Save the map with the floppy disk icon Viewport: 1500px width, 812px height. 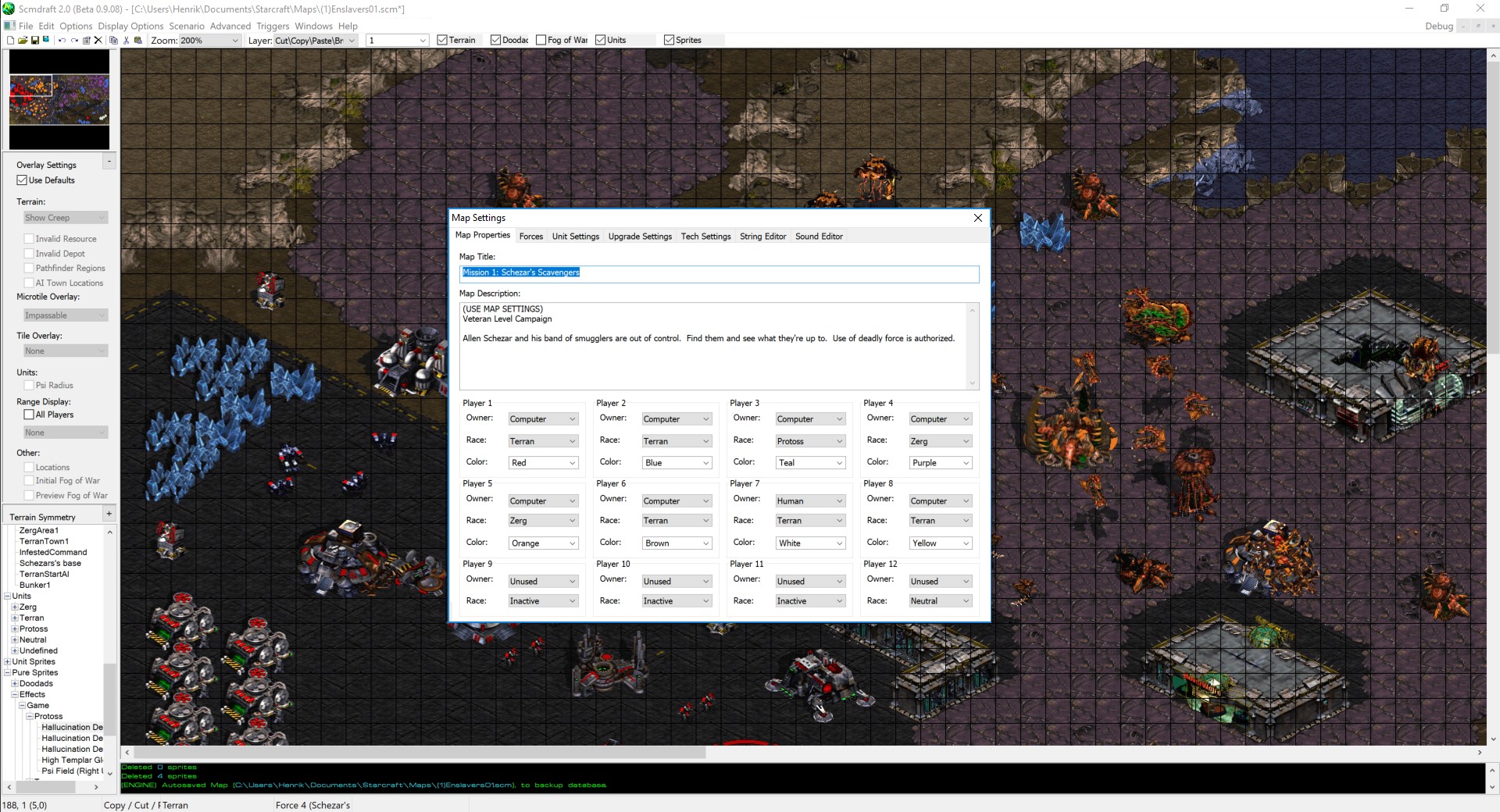click(35, 41)
